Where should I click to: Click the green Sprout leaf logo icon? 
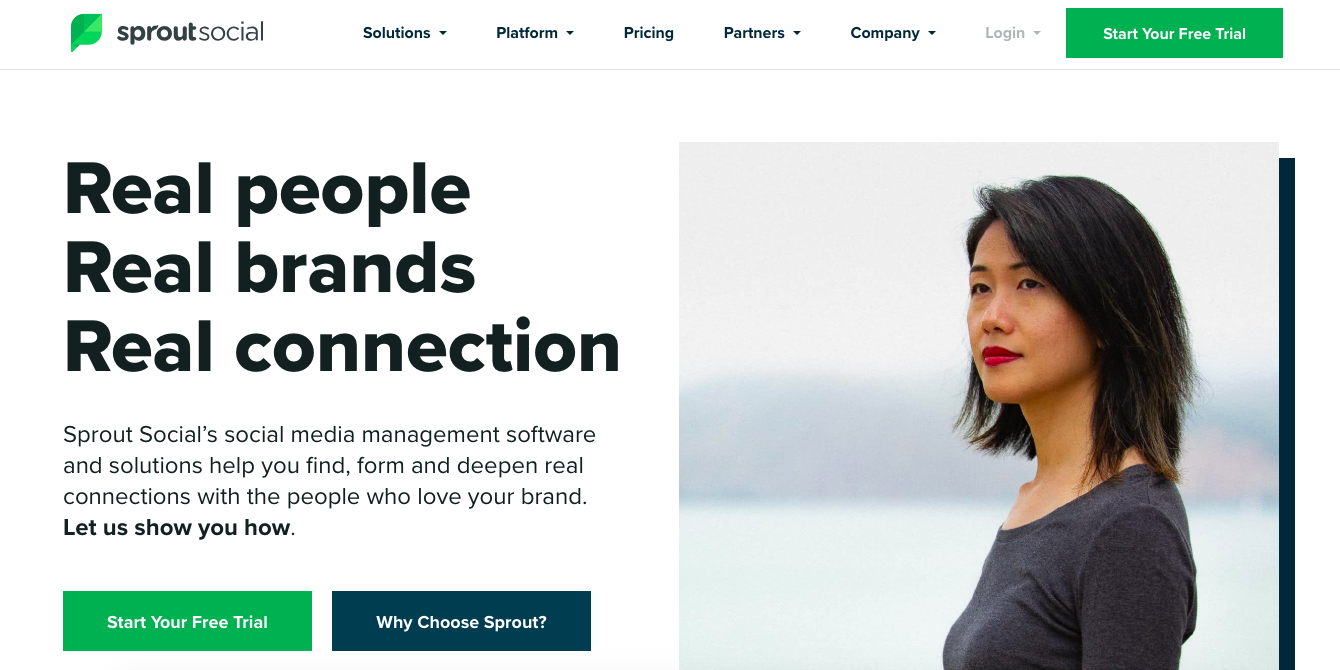click(86, 33)
